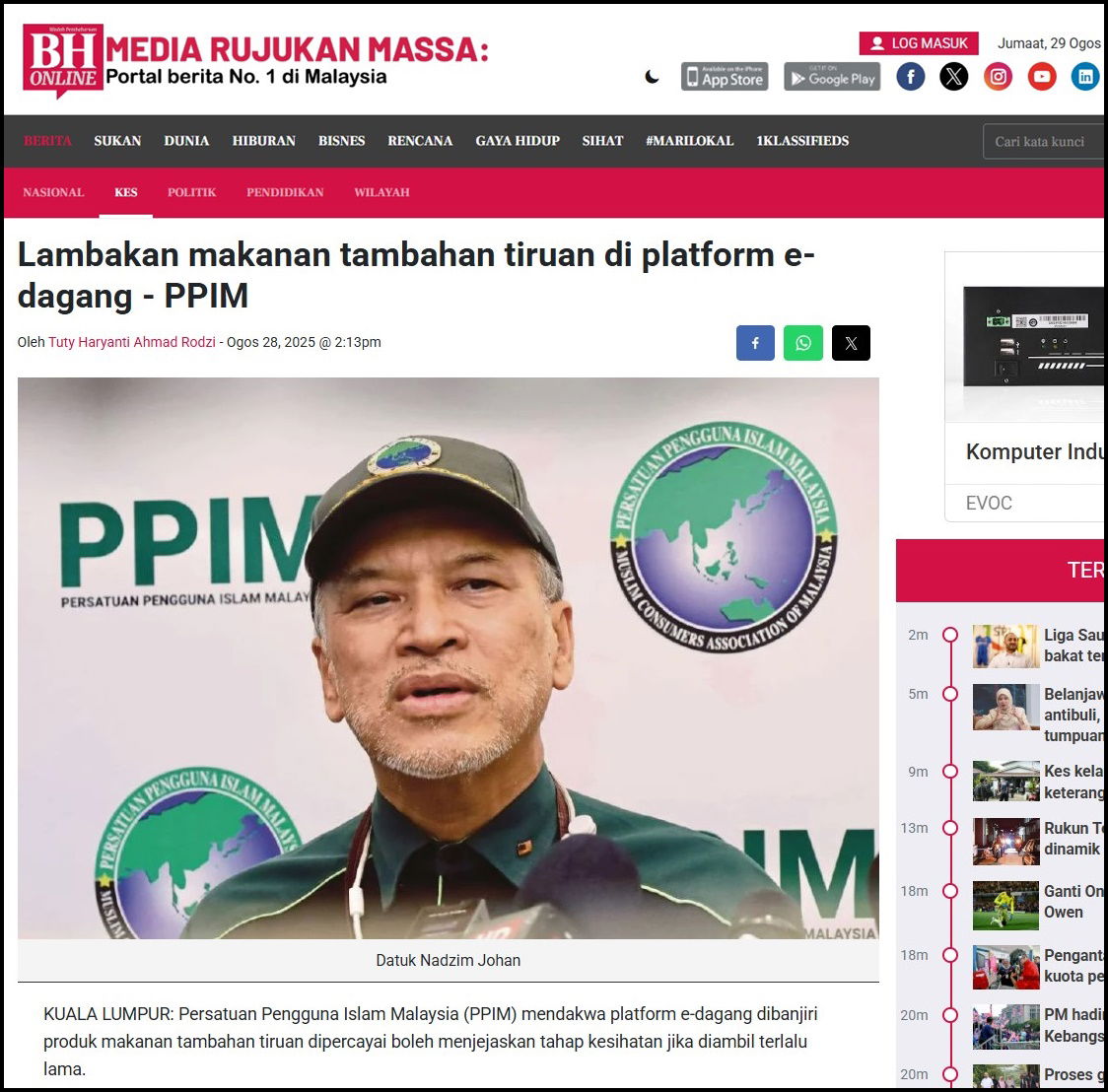Image resolution: width=1108 pixels, height=1092 pixels.
Task: Click the 2m timeline marker circle
Action: click(x=950, y=635)
